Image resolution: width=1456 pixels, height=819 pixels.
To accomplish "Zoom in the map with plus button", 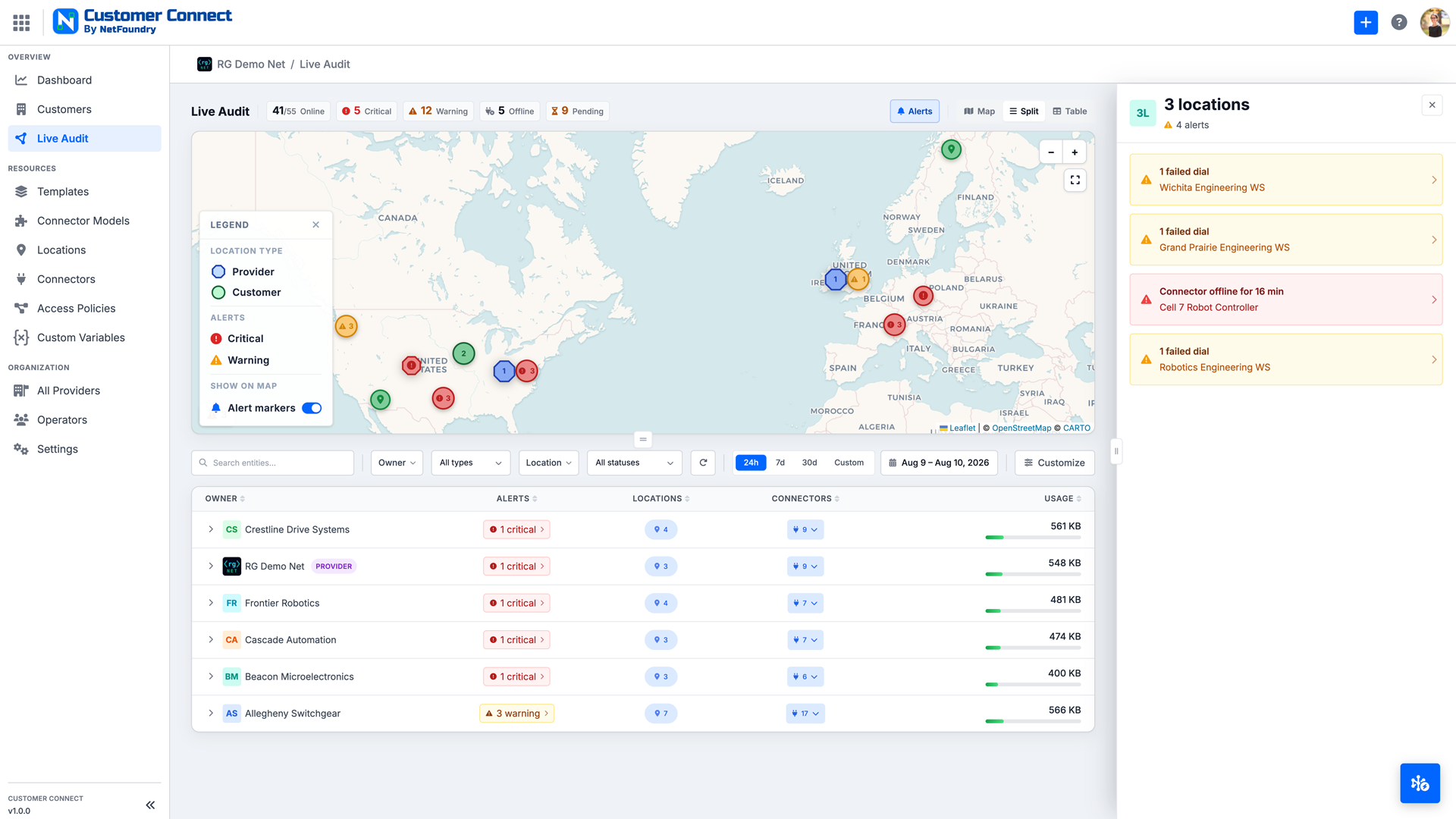I will coord(1075,152).
